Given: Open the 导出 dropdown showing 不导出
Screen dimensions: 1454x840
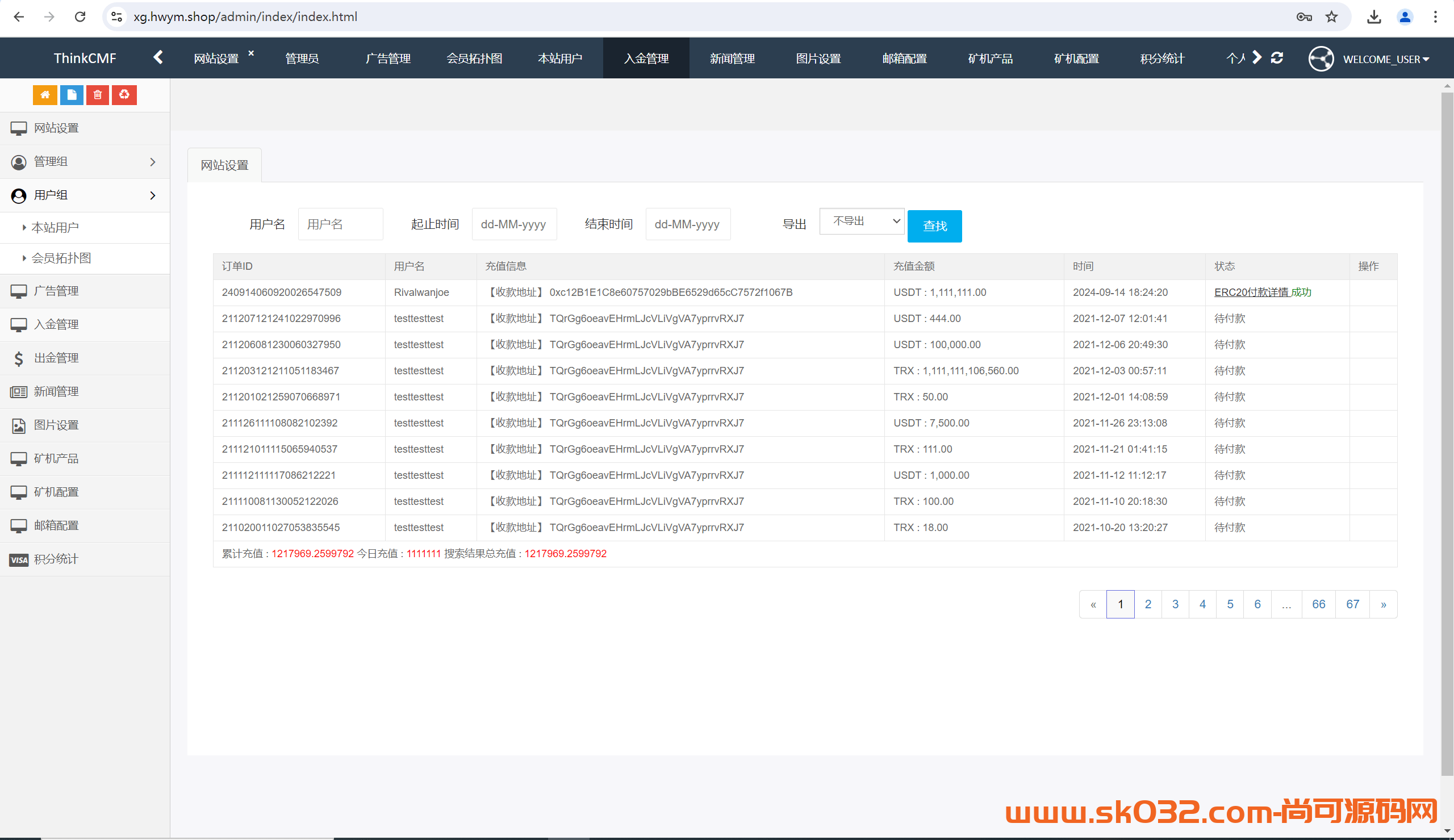Looking at the screenshot, I should (x=862, y=221).
